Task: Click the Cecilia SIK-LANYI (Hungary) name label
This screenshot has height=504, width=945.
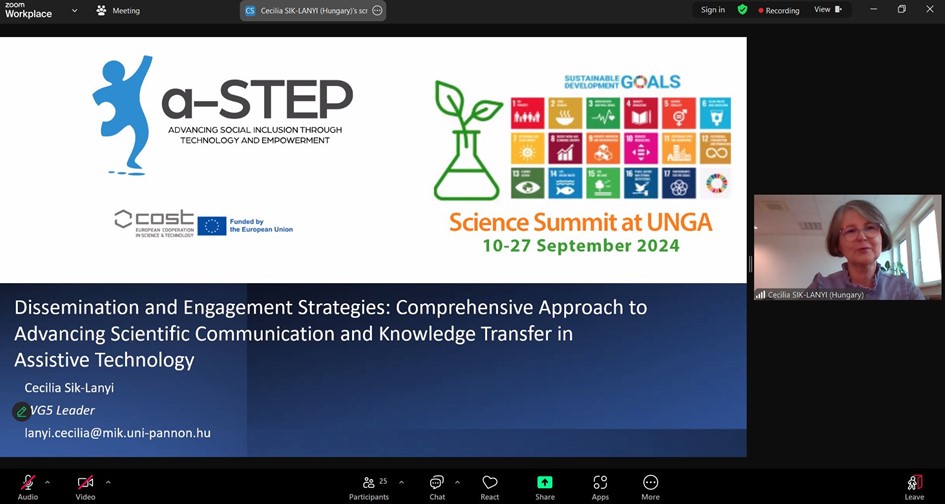Action: click(815, 295)
